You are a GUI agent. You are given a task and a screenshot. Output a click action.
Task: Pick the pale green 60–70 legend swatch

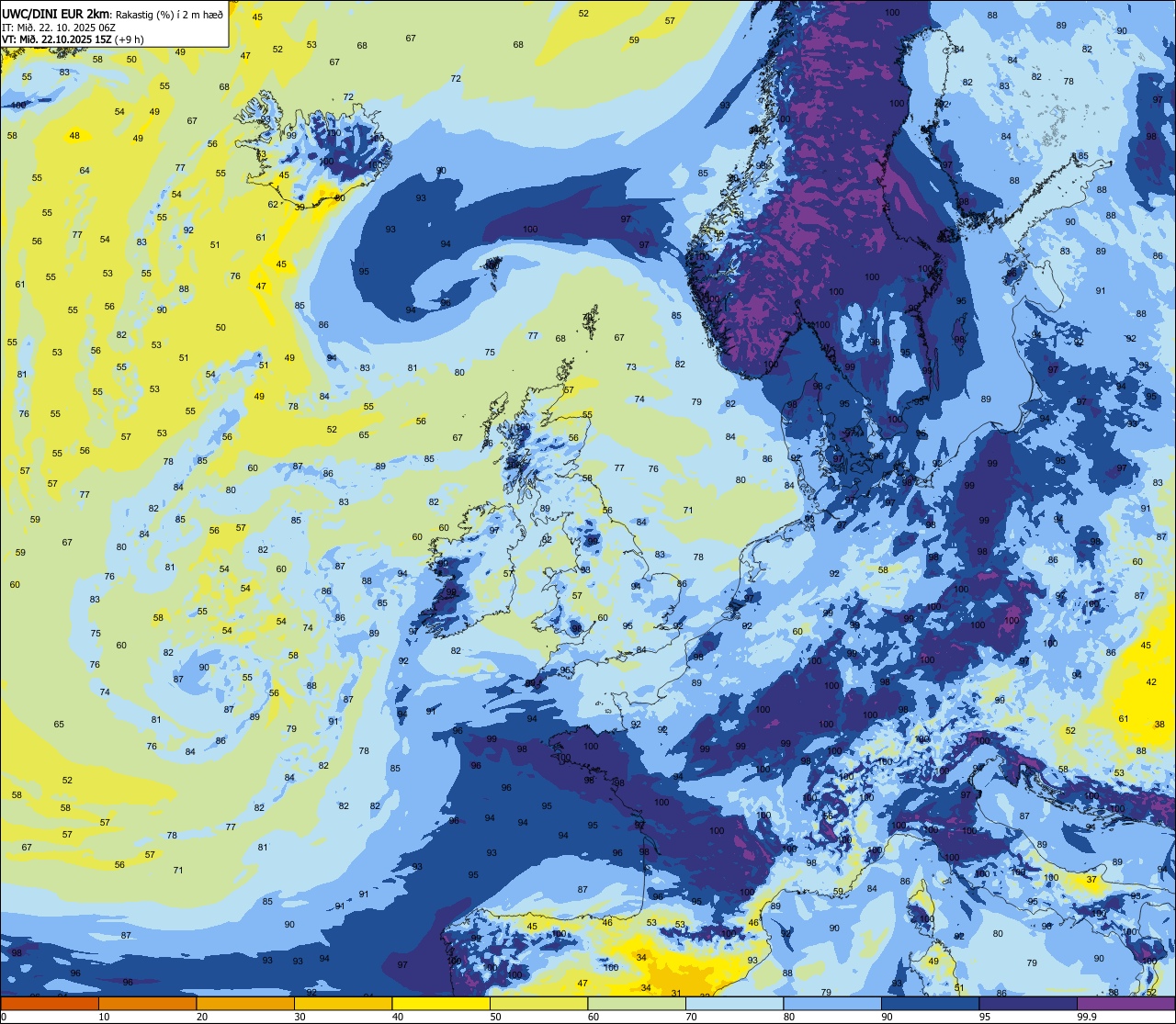pos(637,1003)
